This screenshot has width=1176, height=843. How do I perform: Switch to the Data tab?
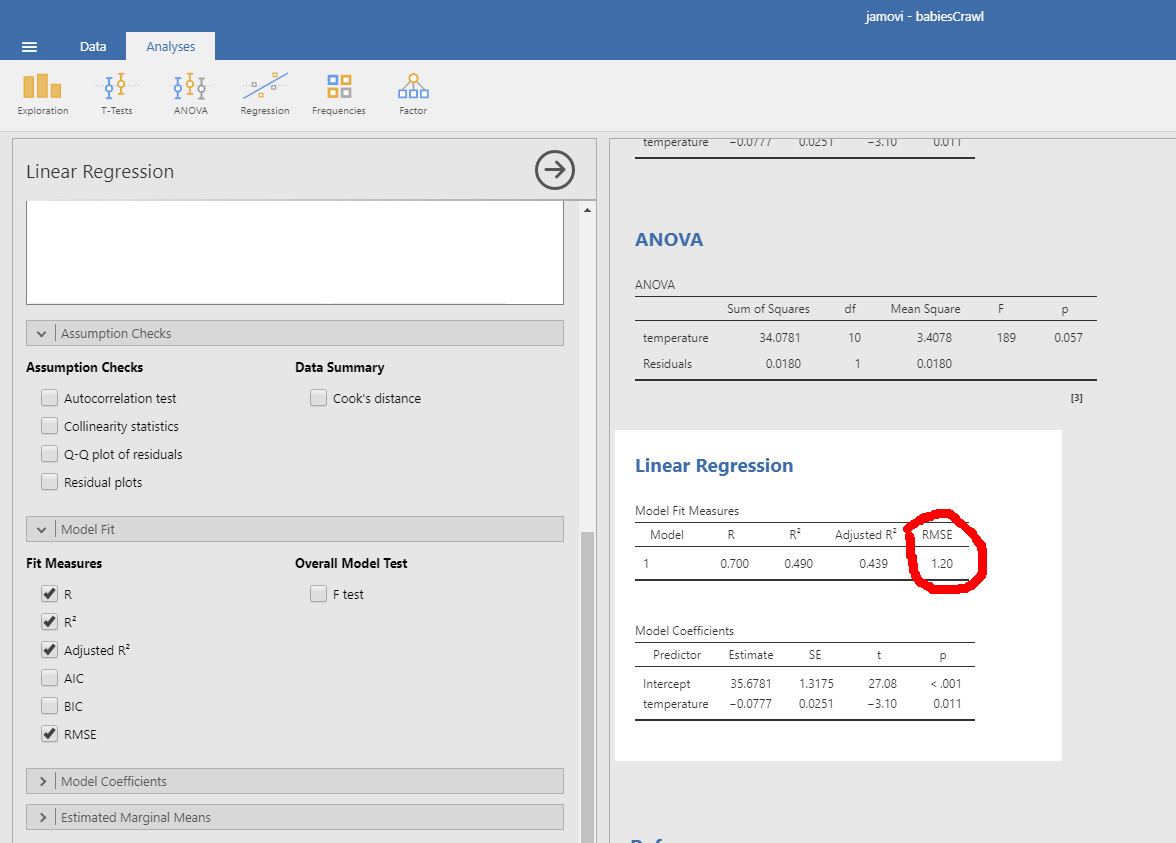(92, 45)
